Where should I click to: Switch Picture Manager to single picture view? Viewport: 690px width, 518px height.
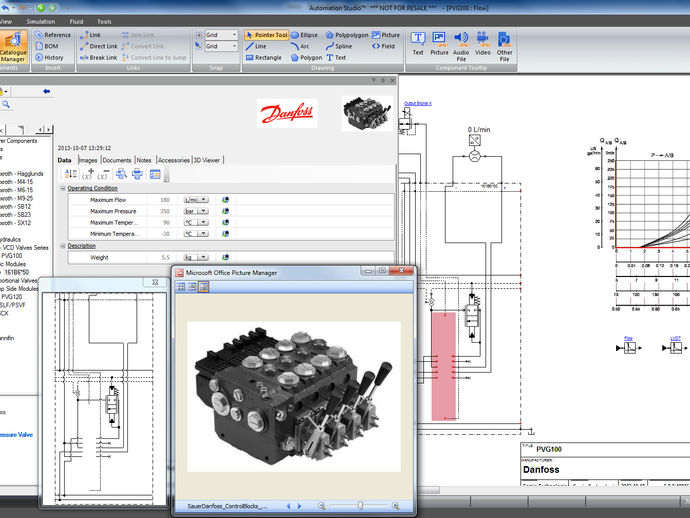(x=203, y=287)
